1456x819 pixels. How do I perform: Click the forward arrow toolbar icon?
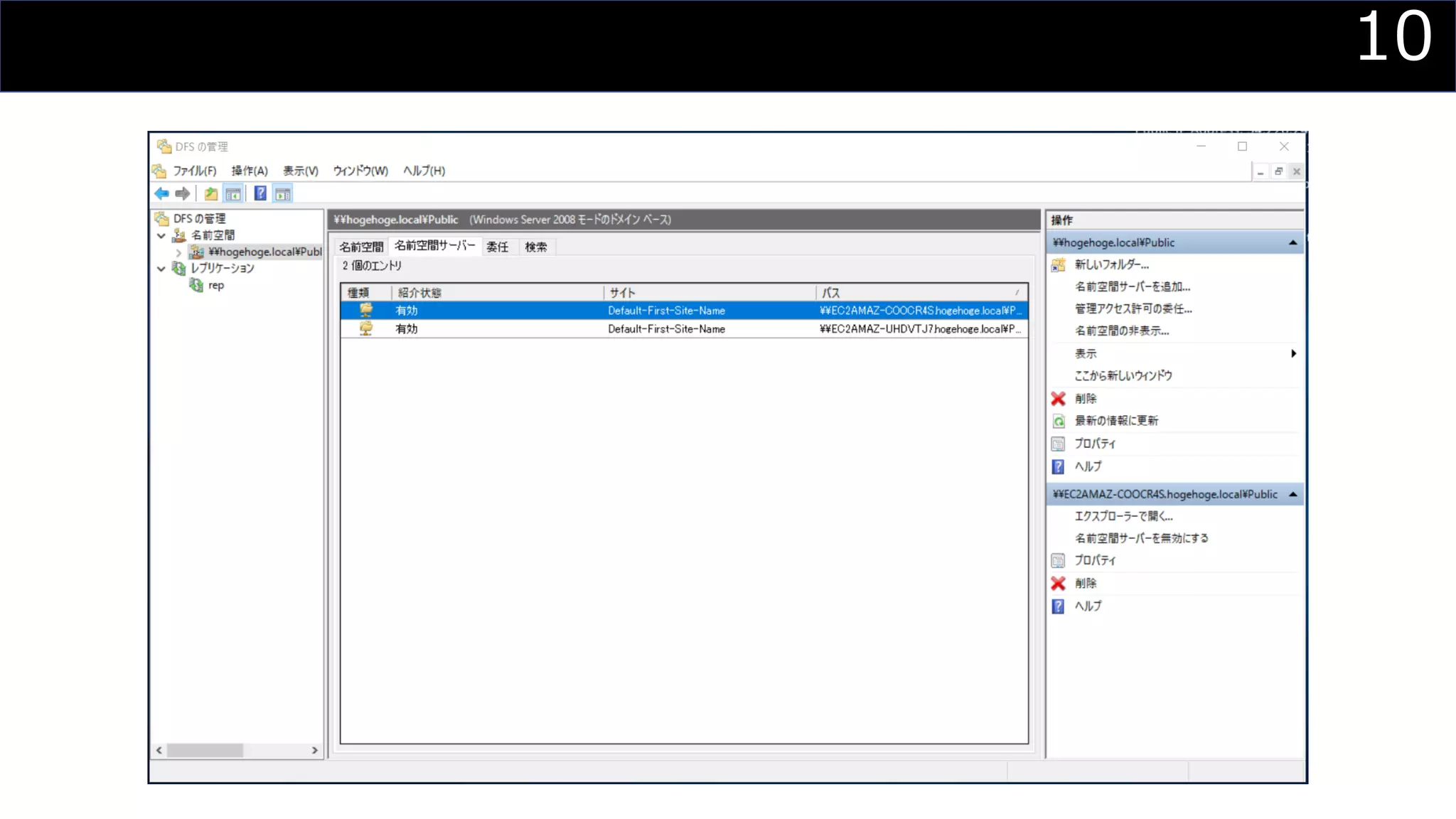(183, 193)
